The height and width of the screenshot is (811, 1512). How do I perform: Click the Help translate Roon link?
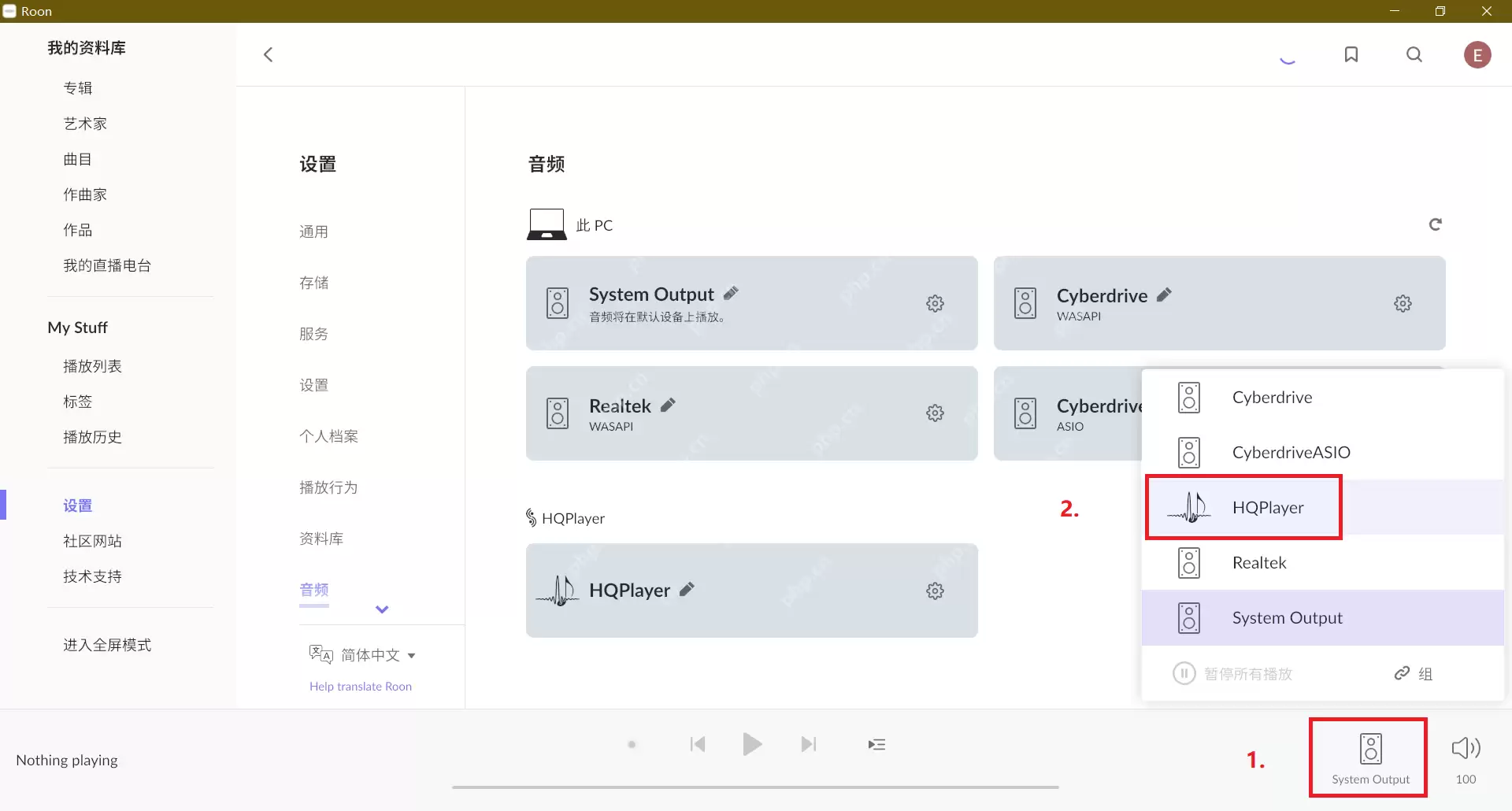[361, 686]
